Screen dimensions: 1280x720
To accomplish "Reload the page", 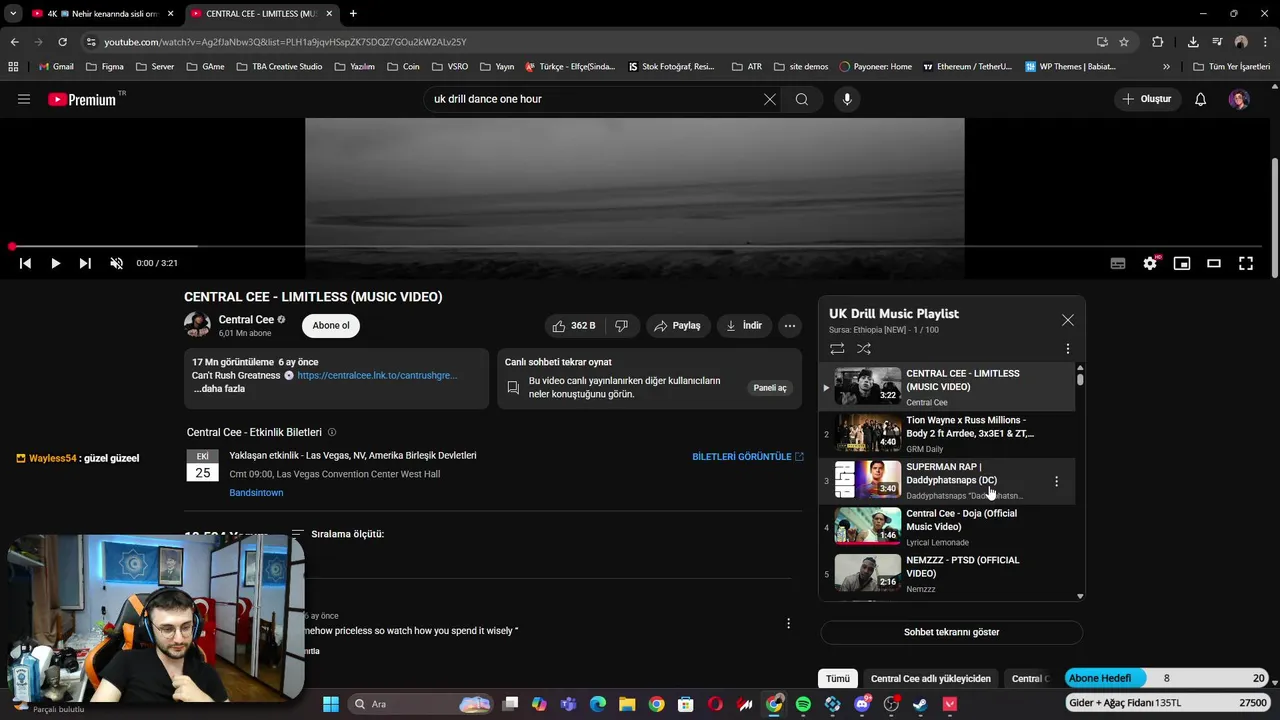I will click(x=62, y=42).
